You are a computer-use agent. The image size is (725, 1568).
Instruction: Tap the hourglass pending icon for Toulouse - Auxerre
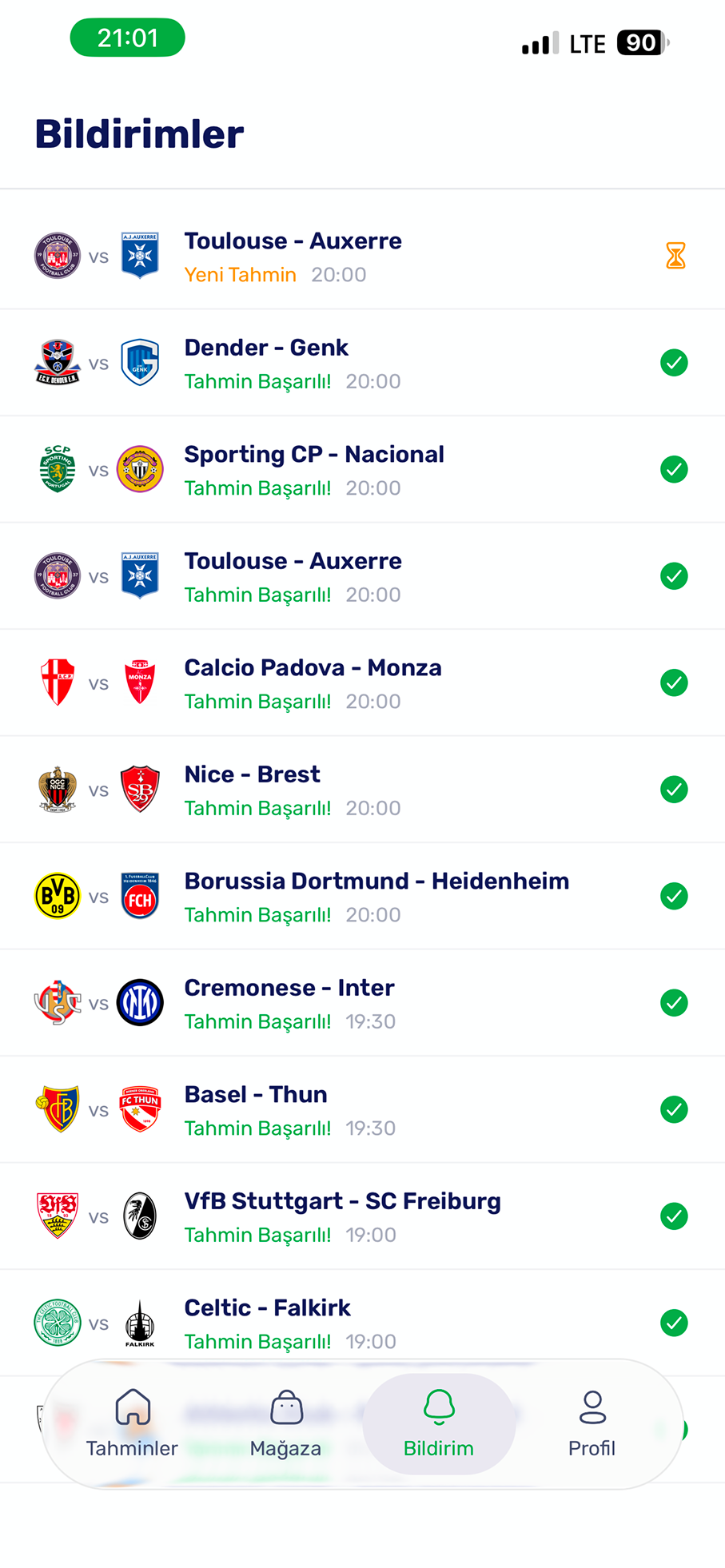675,256
